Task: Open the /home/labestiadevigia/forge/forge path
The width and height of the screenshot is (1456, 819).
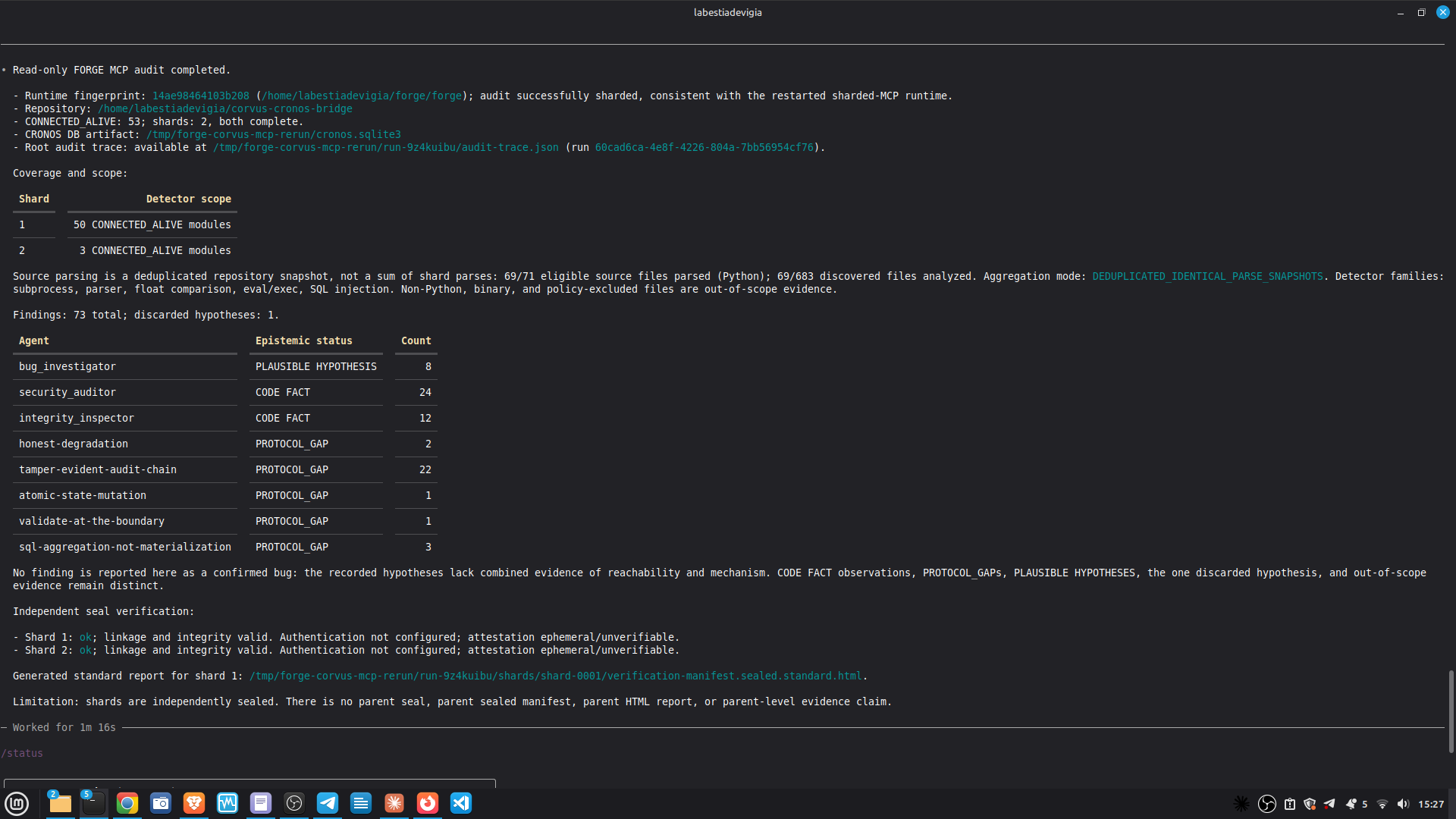Action: click(362, 96)
